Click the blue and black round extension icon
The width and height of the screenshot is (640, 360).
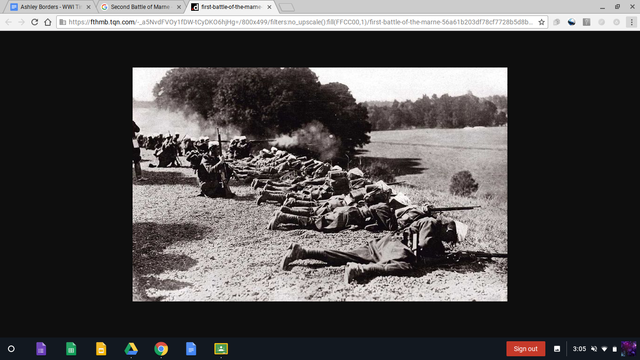click(571, 22)
